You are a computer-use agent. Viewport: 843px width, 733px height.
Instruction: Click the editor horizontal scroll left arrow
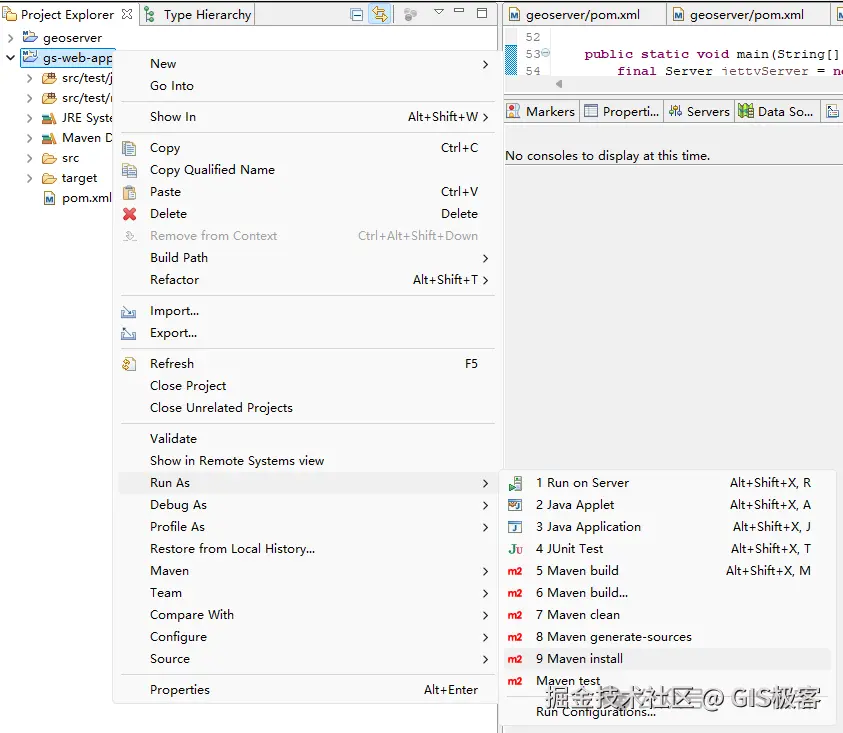point(559,84)
